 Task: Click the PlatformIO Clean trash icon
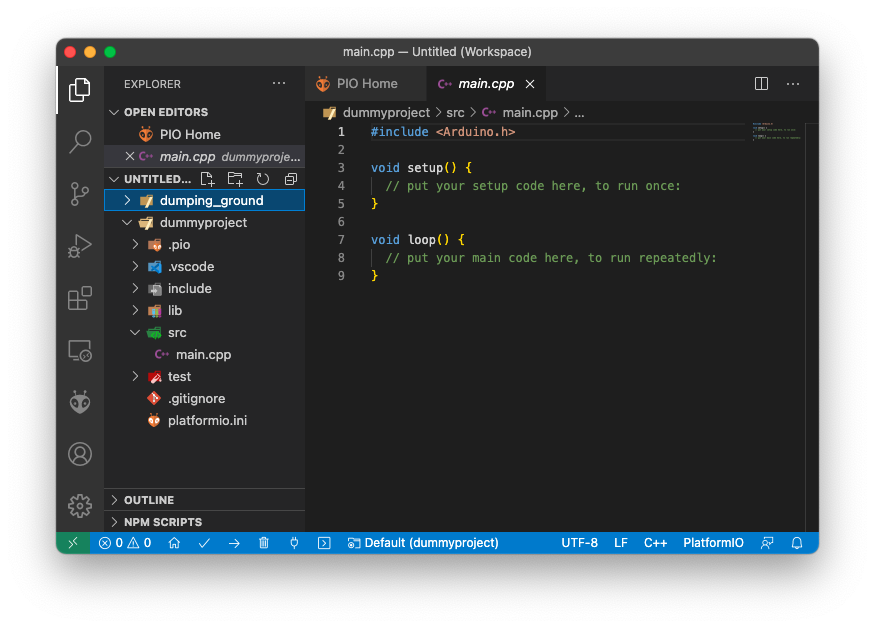(x=264, y=543)
